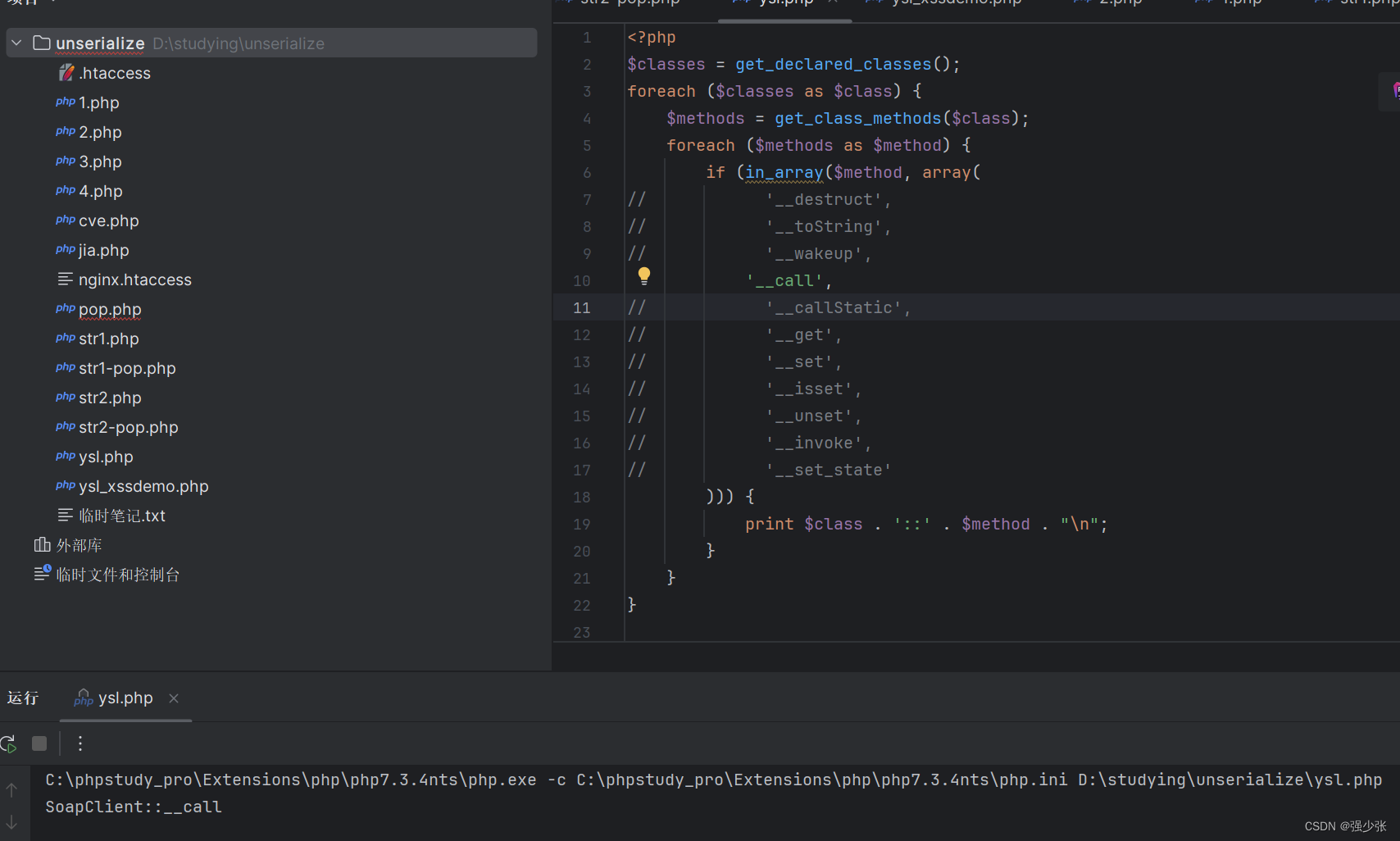This screenshot has width=1400, height=841.
Task: Select the unserialize root folder
Action: (271, 43)
